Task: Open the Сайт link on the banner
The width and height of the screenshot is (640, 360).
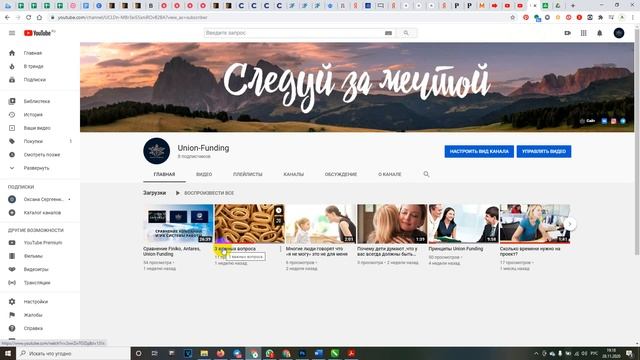Action: coord(588,121)
